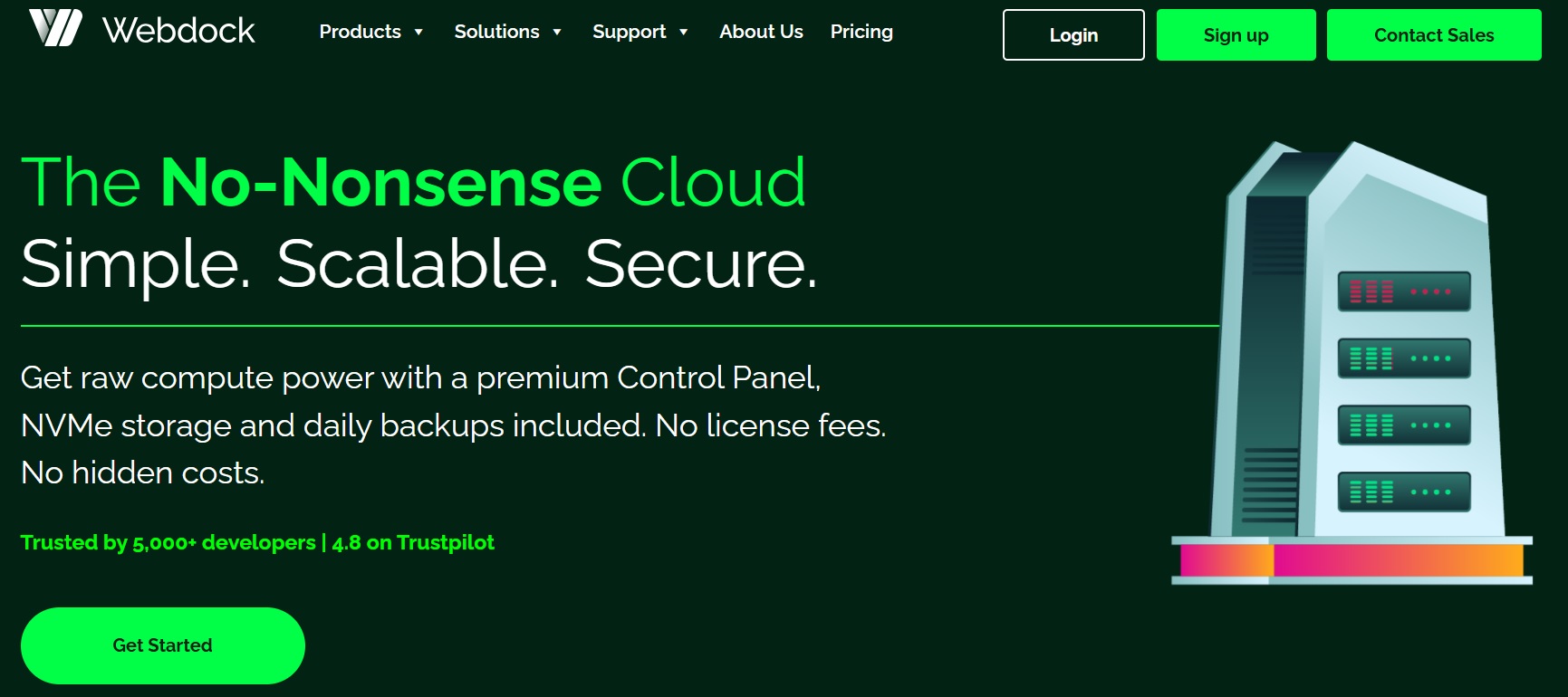
Task: Click the Webdock logo icon
Action: pyautogui.click(x=56, y=28)
